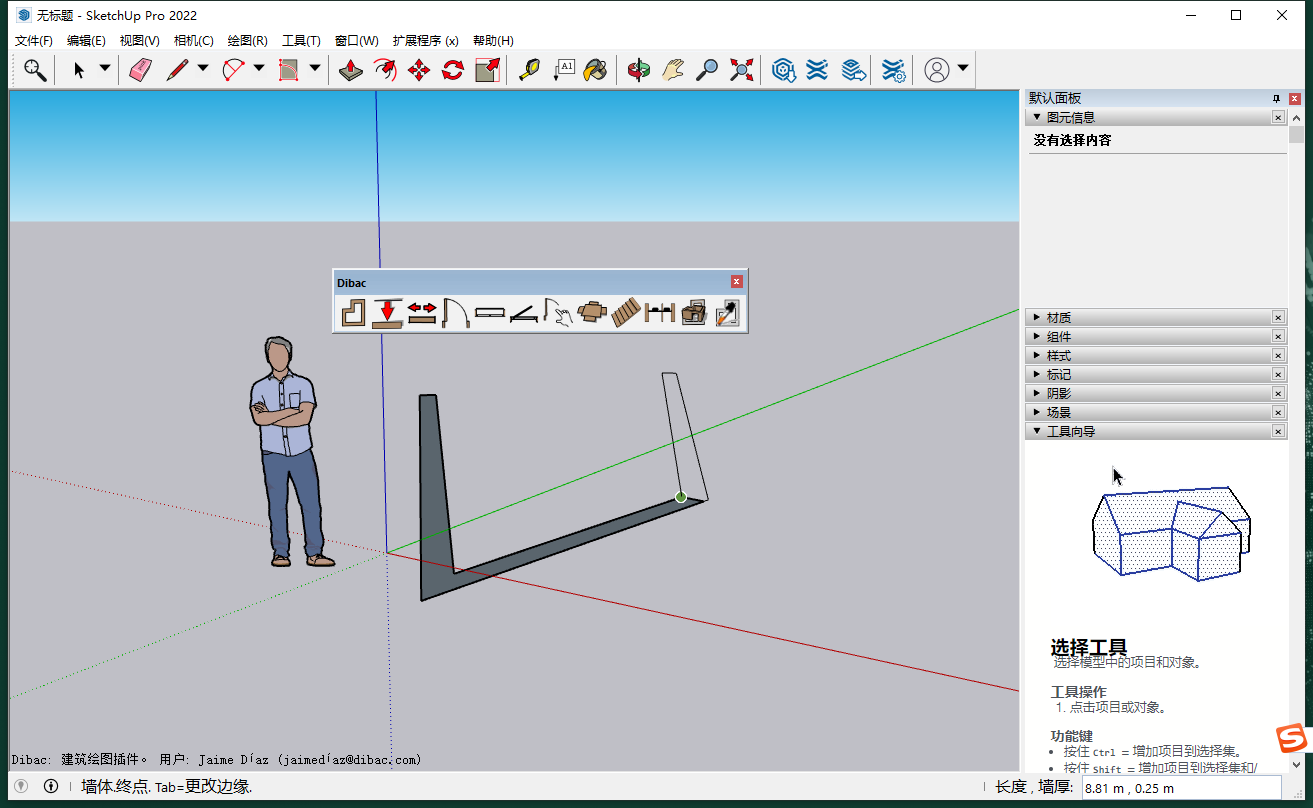Click Dibac Convert to 3D icon
This screenshot has height=808, width=1313.
coord(694,314)
